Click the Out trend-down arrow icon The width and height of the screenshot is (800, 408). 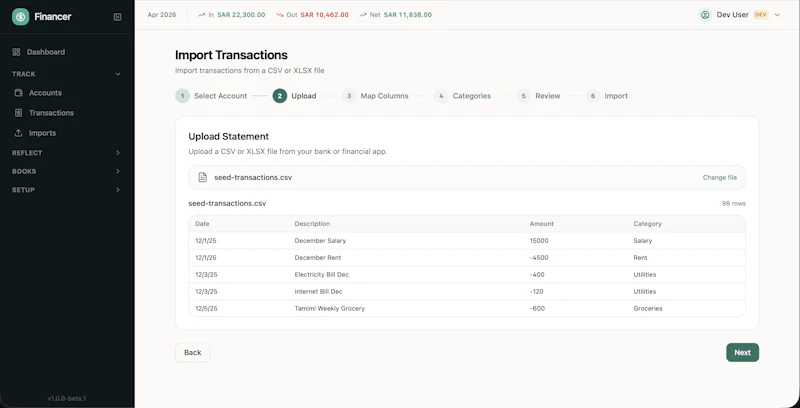coord(280,15)
